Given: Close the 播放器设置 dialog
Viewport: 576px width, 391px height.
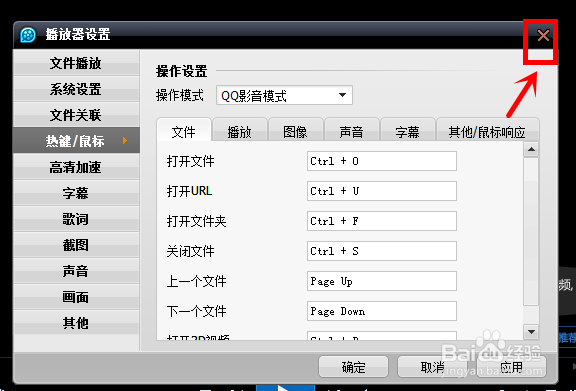Looking at the screenshot, I should (543, 35).
